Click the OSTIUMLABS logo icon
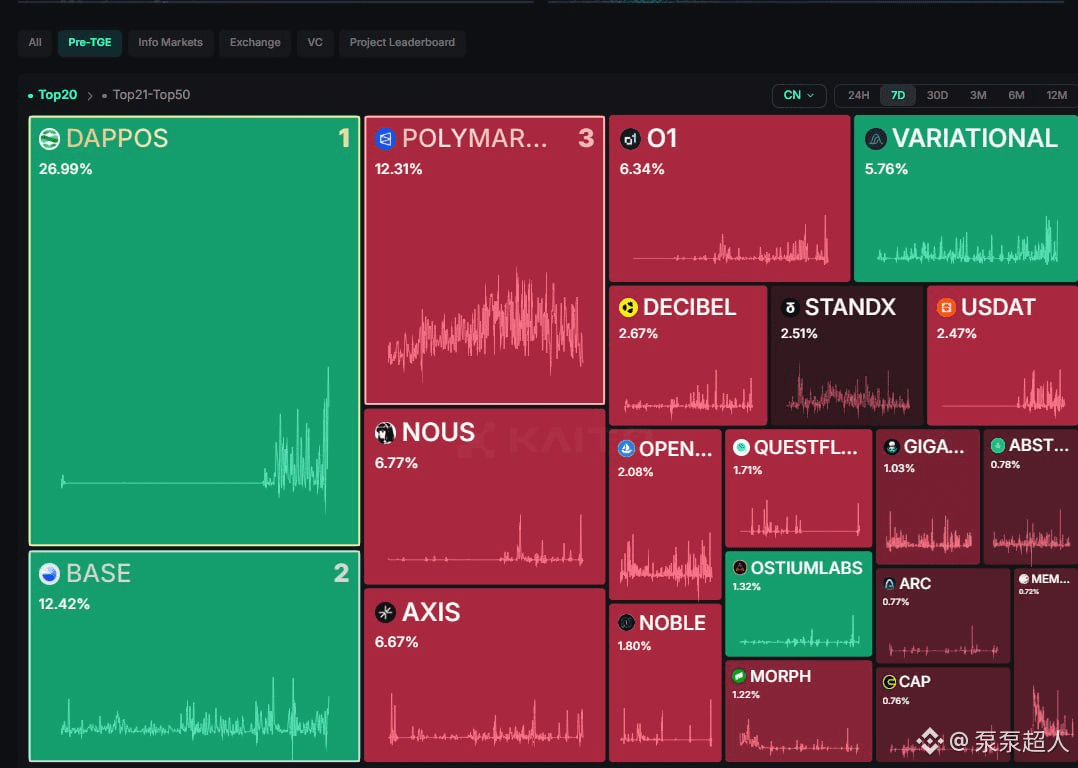The width and height of the screenshot is (1078, 768). click(x=740, y=568)
